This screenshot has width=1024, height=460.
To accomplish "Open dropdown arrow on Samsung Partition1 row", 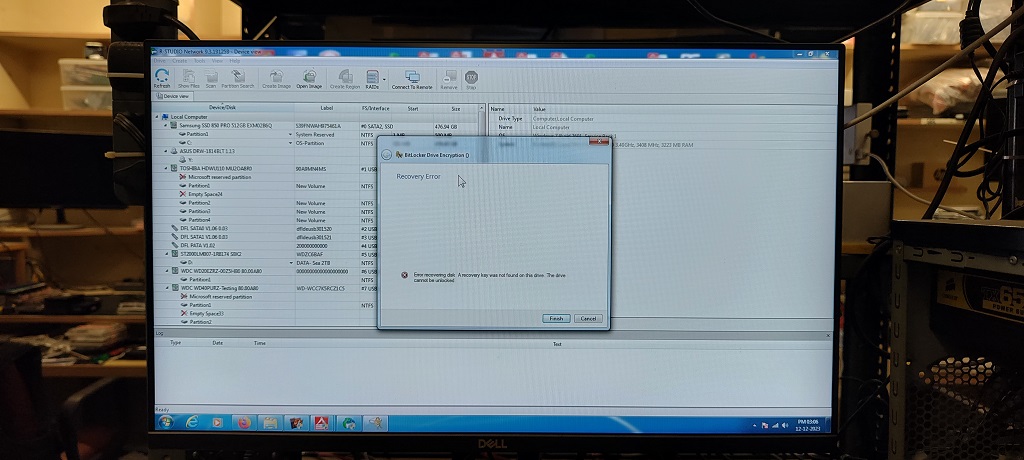I will (x=291, y=134).
